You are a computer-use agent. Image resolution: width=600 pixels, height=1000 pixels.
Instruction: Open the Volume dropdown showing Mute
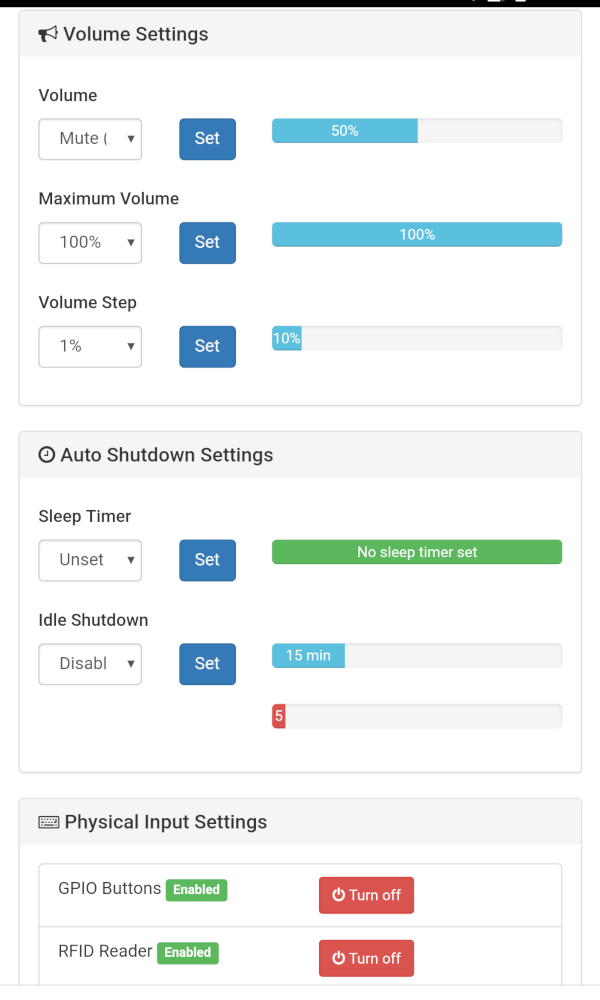(90, 139)
